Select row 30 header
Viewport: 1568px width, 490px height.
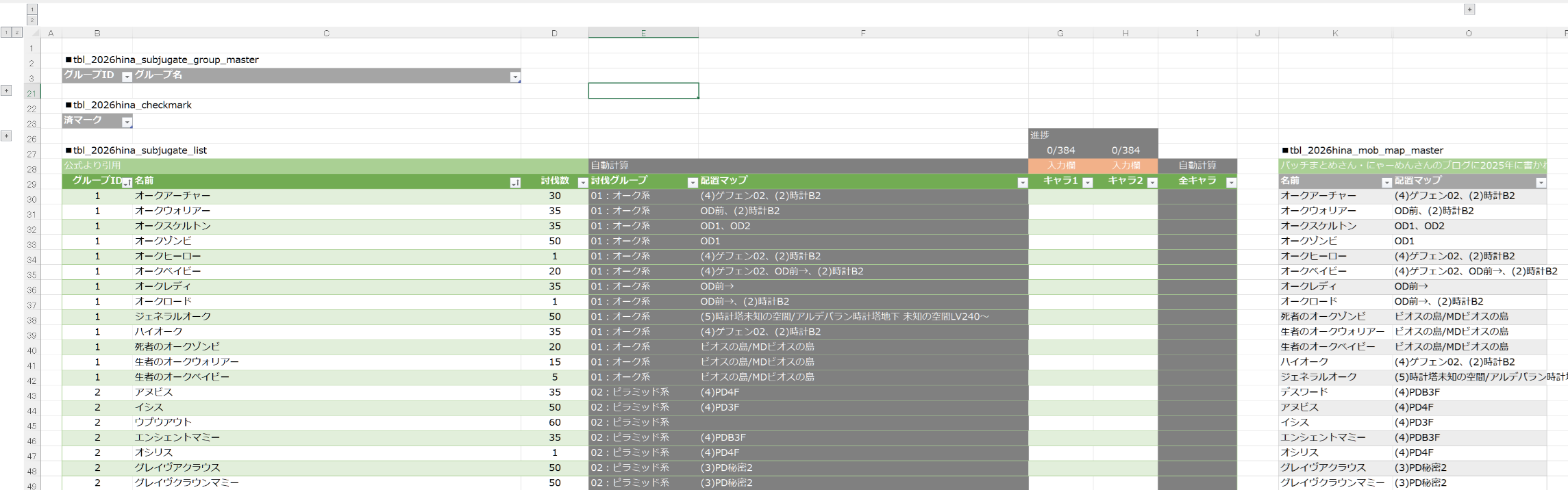point(32,199)
